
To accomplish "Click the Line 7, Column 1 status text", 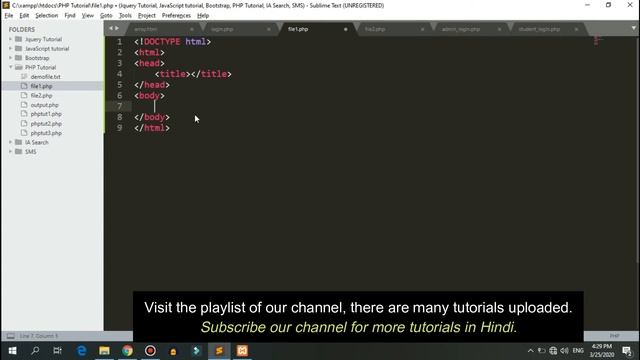I will (x=39, y=336).
